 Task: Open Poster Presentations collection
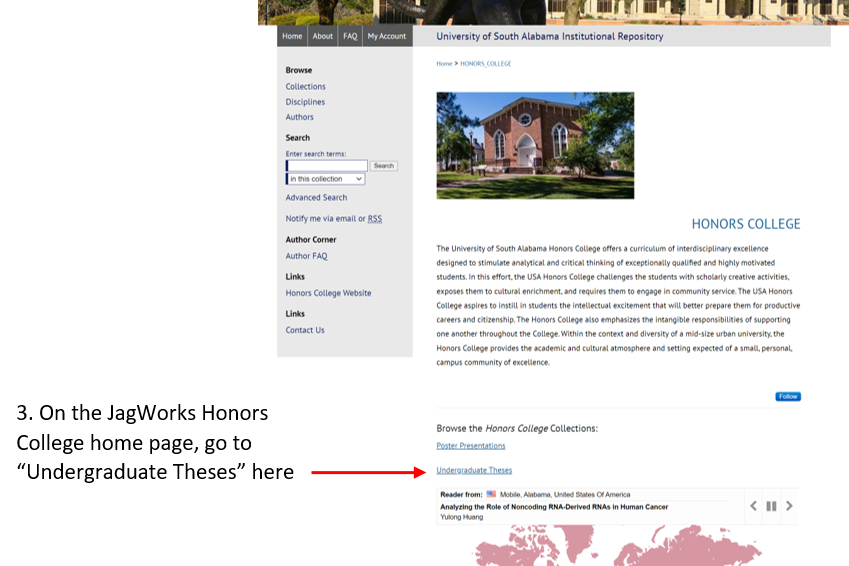coord(471,446)
